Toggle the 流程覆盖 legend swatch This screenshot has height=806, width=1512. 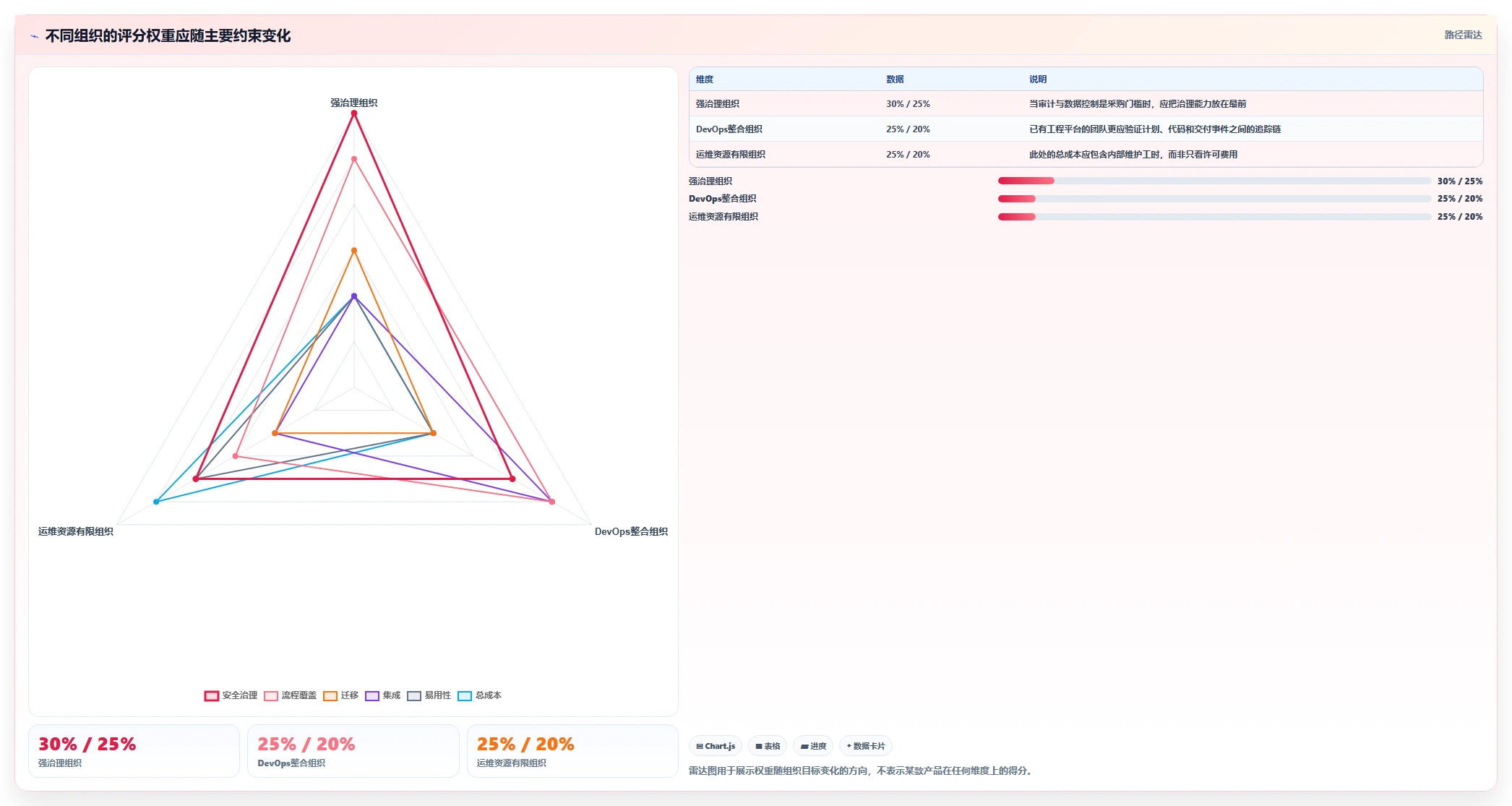pyautogui.click(x=271, y=695)
